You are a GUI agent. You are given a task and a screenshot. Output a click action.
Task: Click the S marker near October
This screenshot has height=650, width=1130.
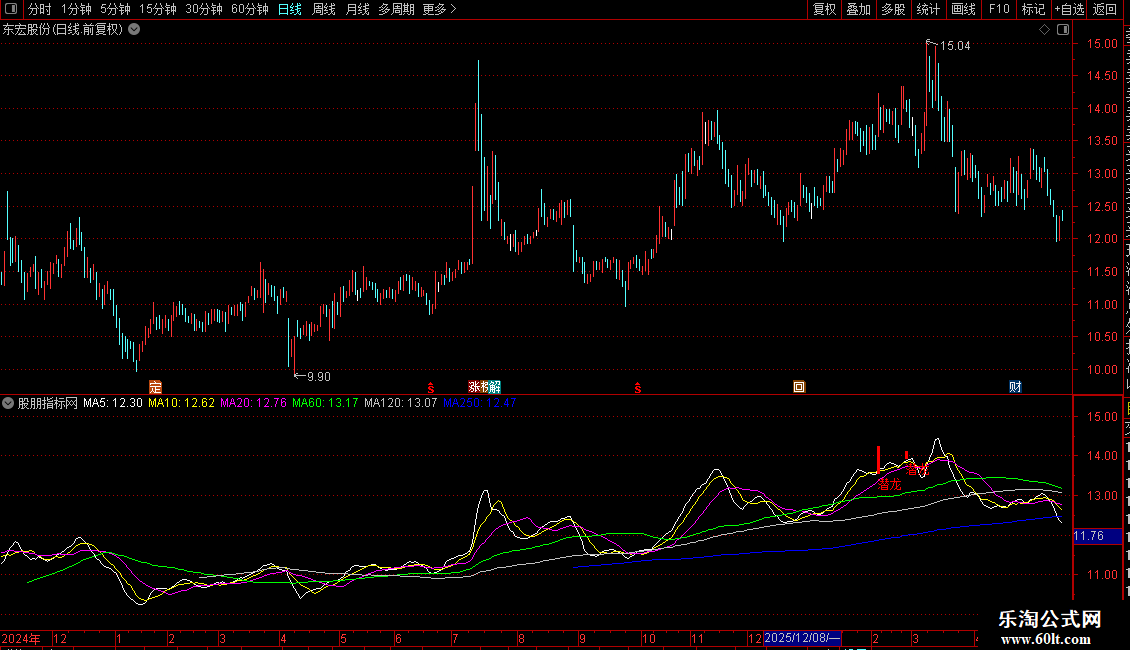638,388
